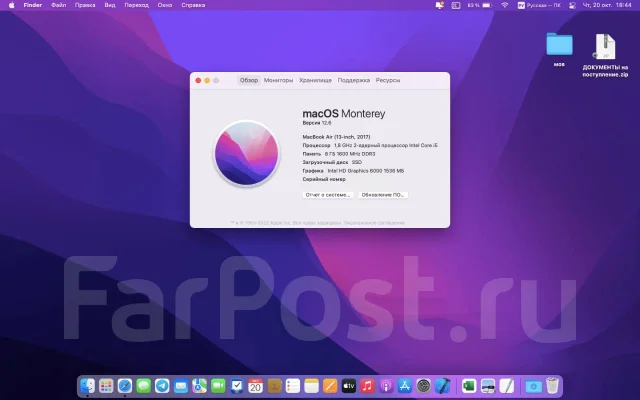Open the Правка menu
640x400 pixels.
(x=85, y=5)
